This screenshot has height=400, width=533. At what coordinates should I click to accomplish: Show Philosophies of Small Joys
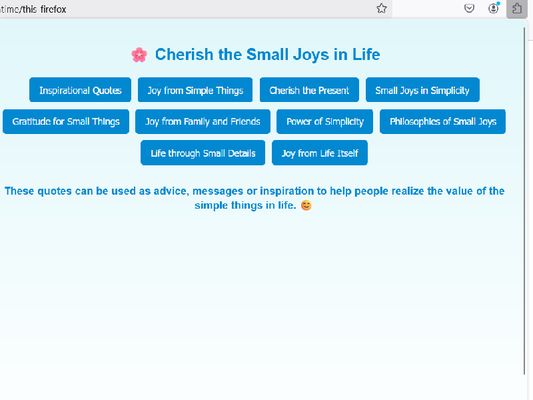click(443, 121)
